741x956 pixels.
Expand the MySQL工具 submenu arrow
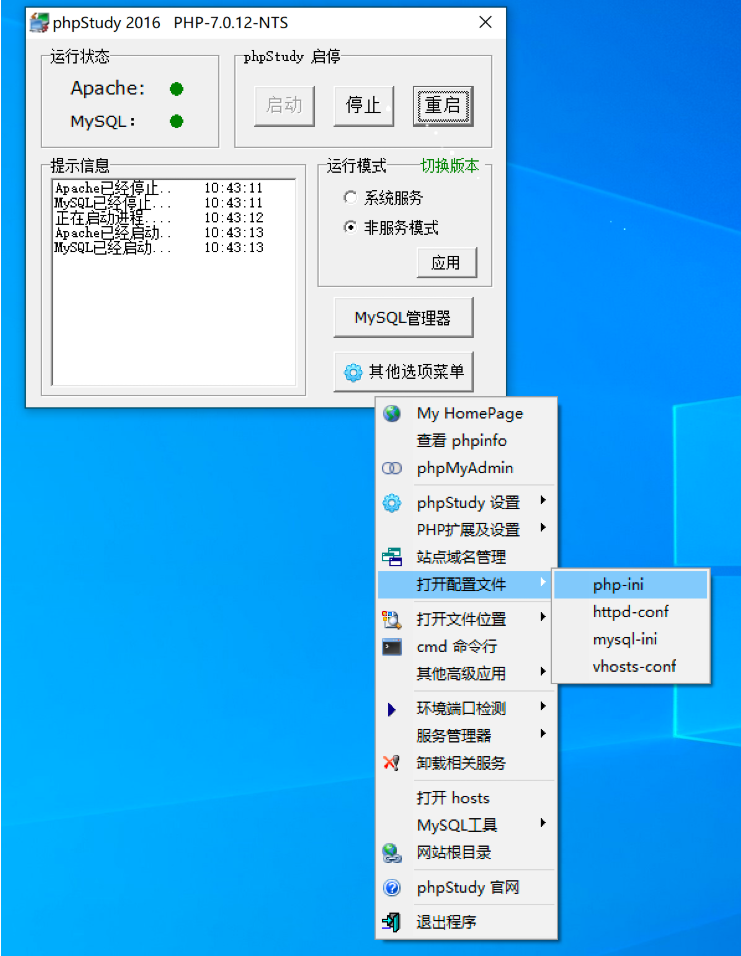point(543,823)
